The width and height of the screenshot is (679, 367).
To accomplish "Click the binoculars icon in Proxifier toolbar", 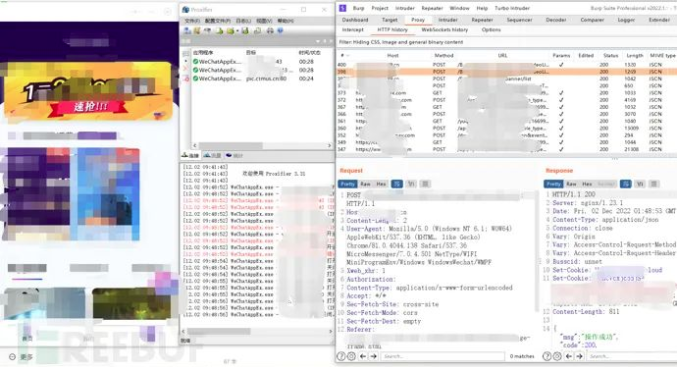I will coord(270,31).
